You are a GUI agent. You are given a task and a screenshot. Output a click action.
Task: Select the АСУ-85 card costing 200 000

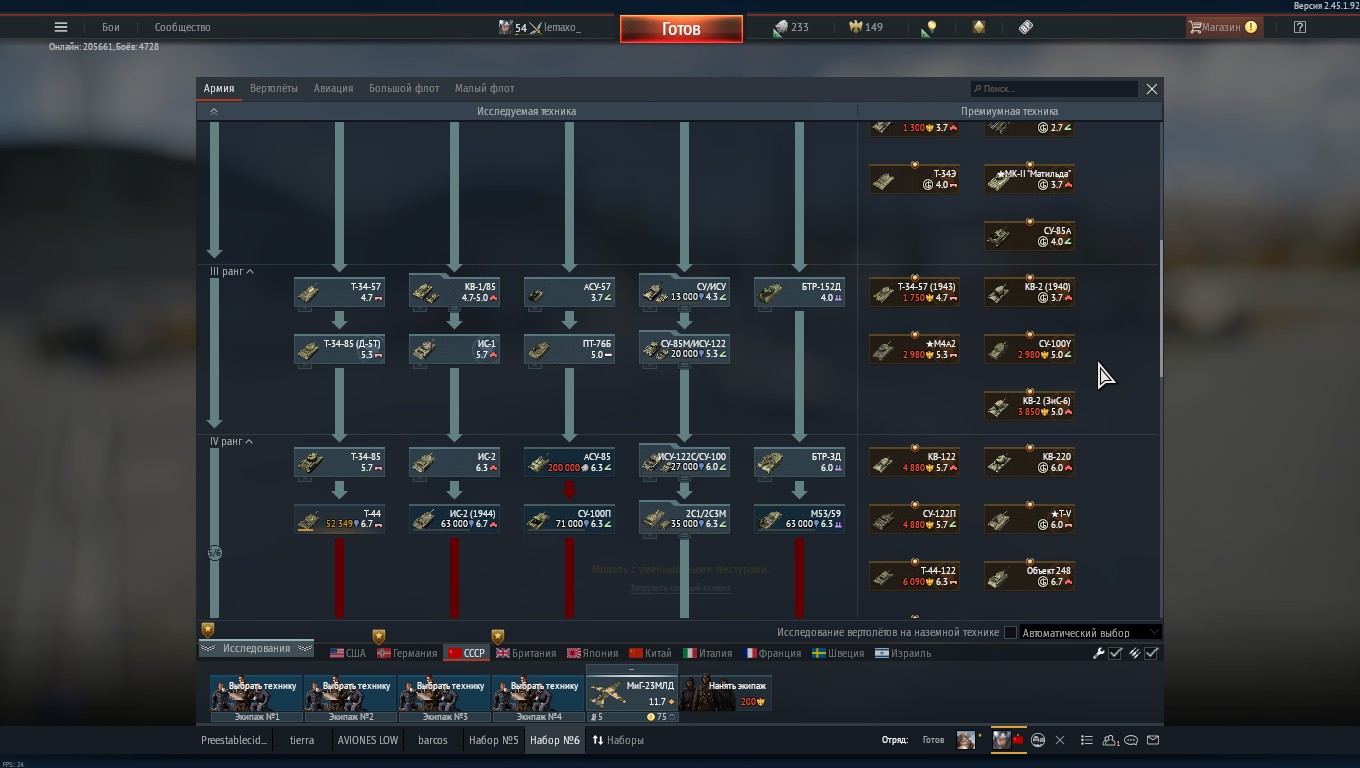pyautogui.click(x=569, y=462)
